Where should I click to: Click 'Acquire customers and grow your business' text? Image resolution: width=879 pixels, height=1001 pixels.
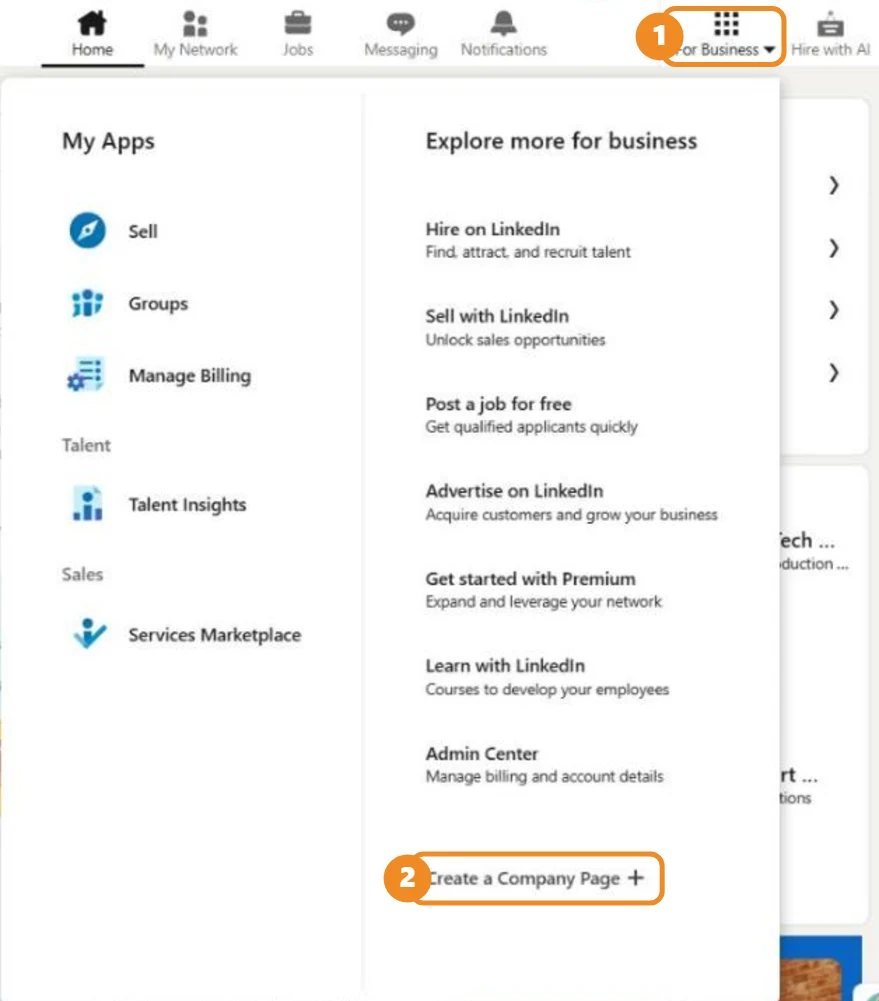pyautogui.click(x=571, y=515)
